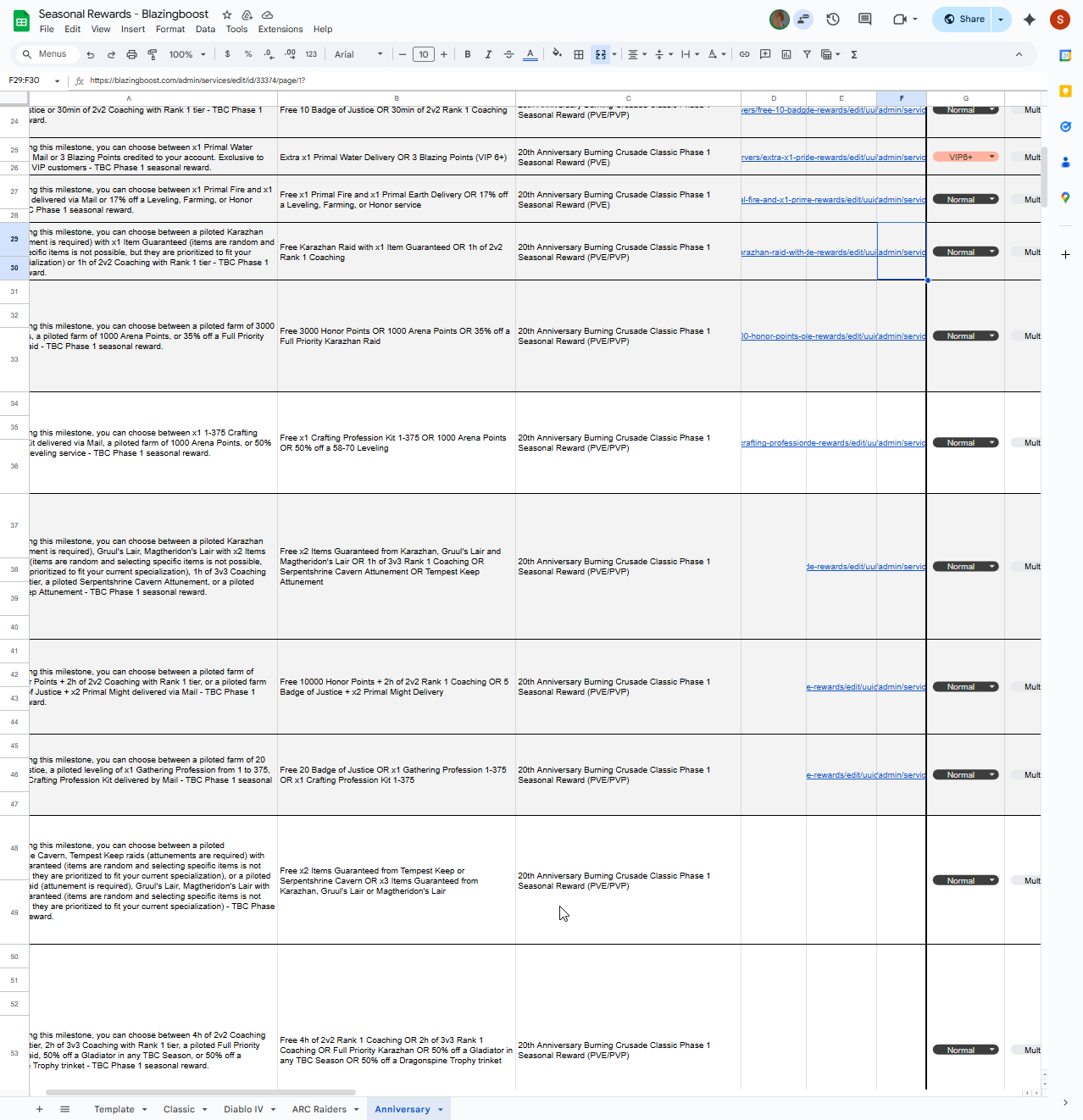Viewport: 1083px width, 1120px height.
Task: Toggle merge cells button
Action: point(601,54)
